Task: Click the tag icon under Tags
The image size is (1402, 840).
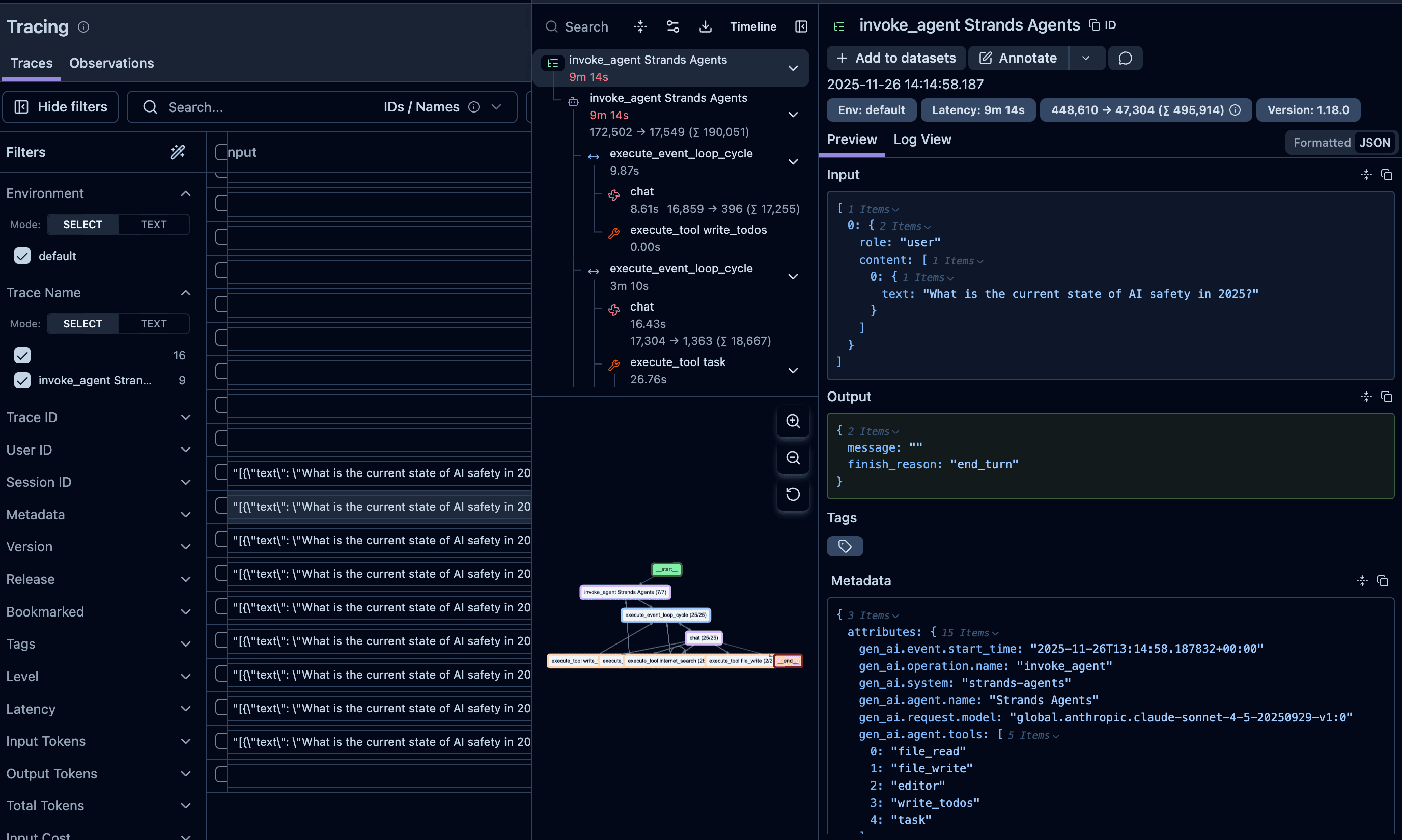Action: pyautogui.click(x=845, y=546)
